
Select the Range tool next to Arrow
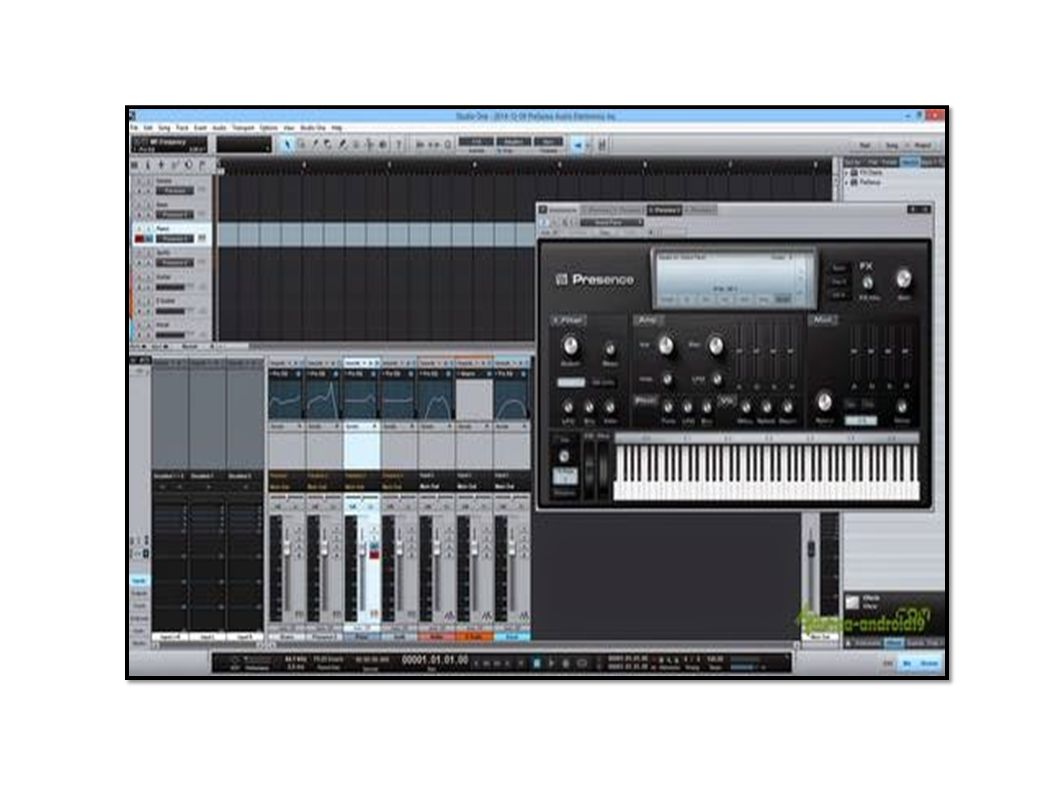coord(302,144)
